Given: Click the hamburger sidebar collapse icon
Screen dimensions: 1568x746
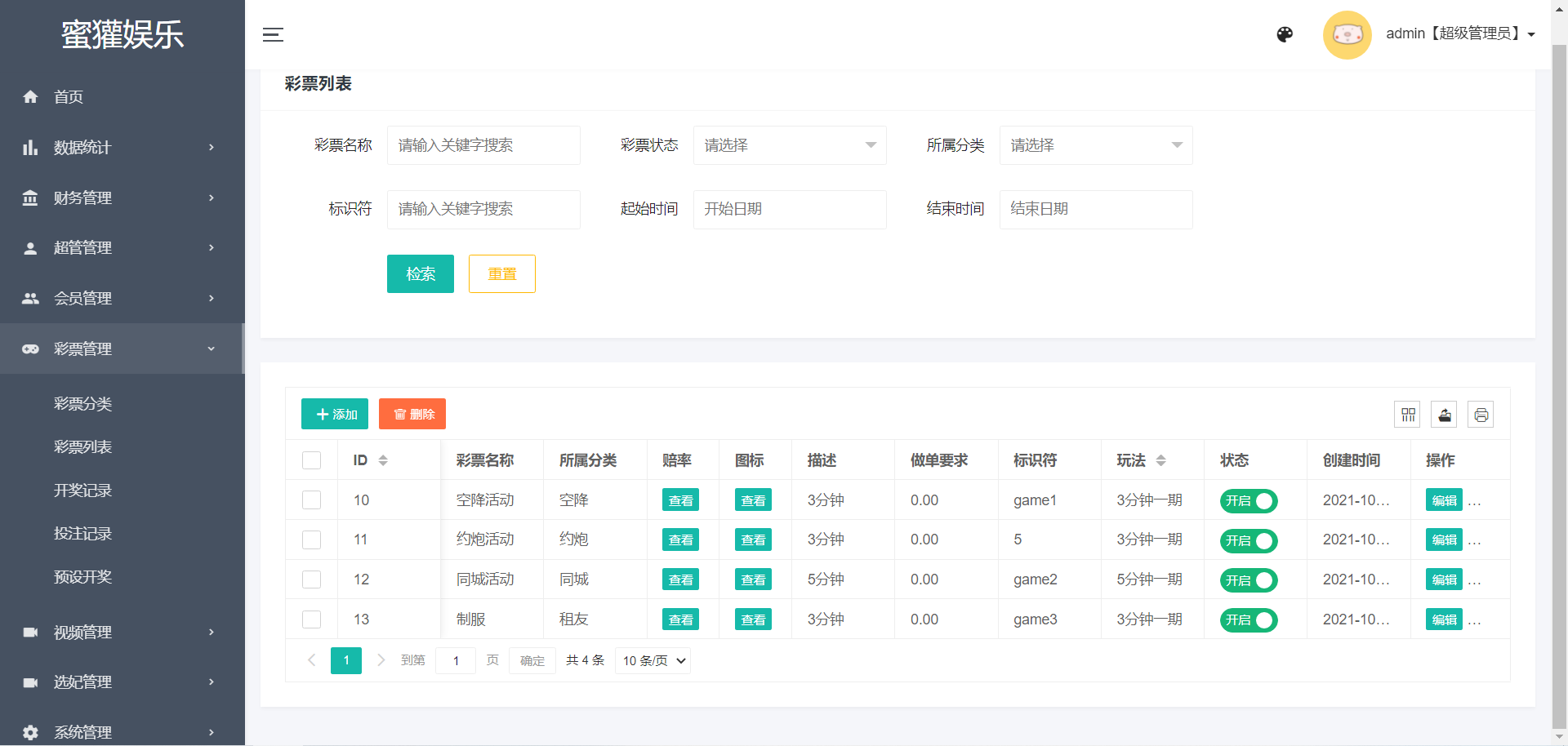Looking at the screenshot, I should [273, 34].
